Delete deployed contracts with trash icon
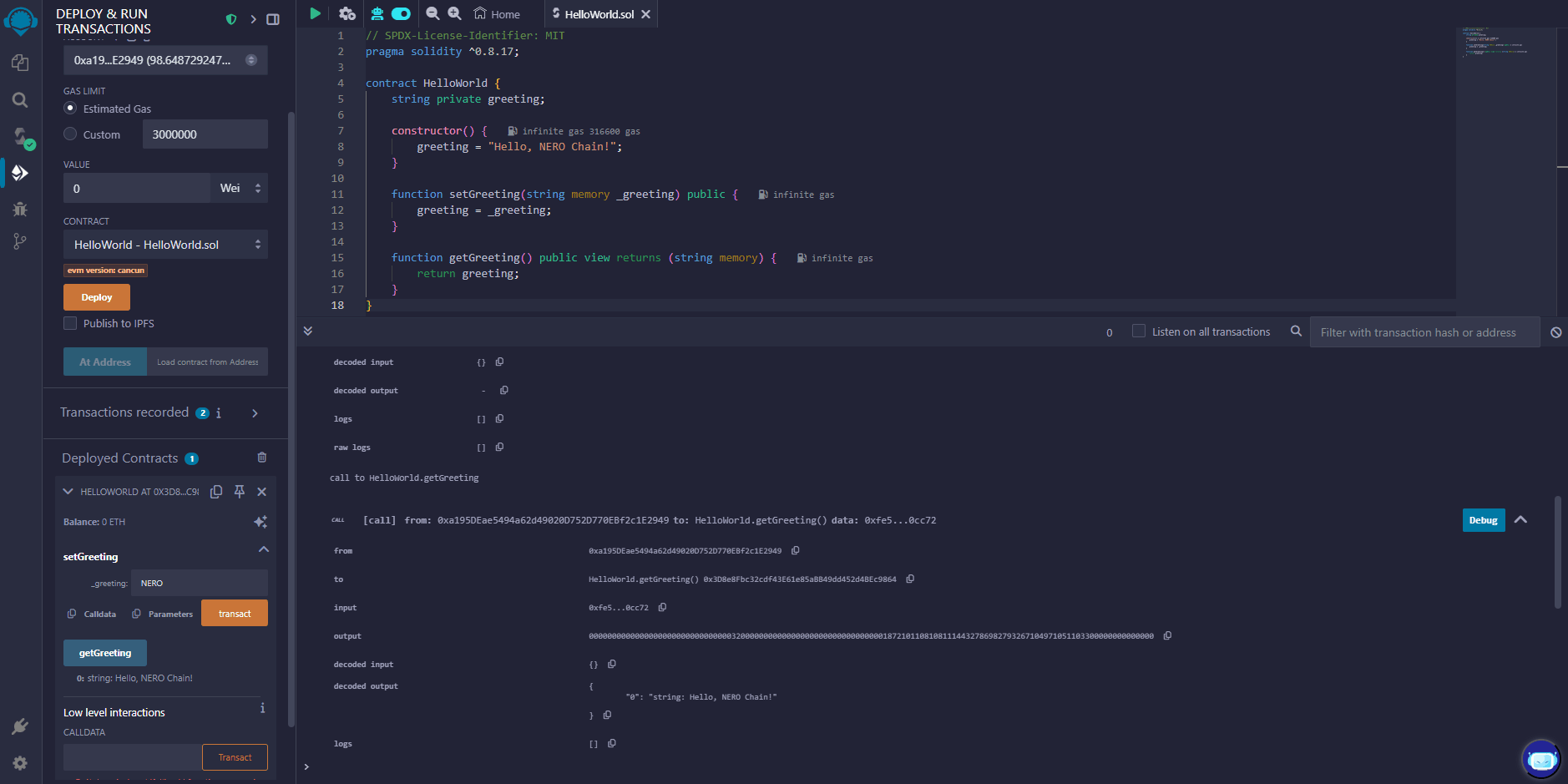The height and width of the screenshot is (784, 1568). [262, 458]
